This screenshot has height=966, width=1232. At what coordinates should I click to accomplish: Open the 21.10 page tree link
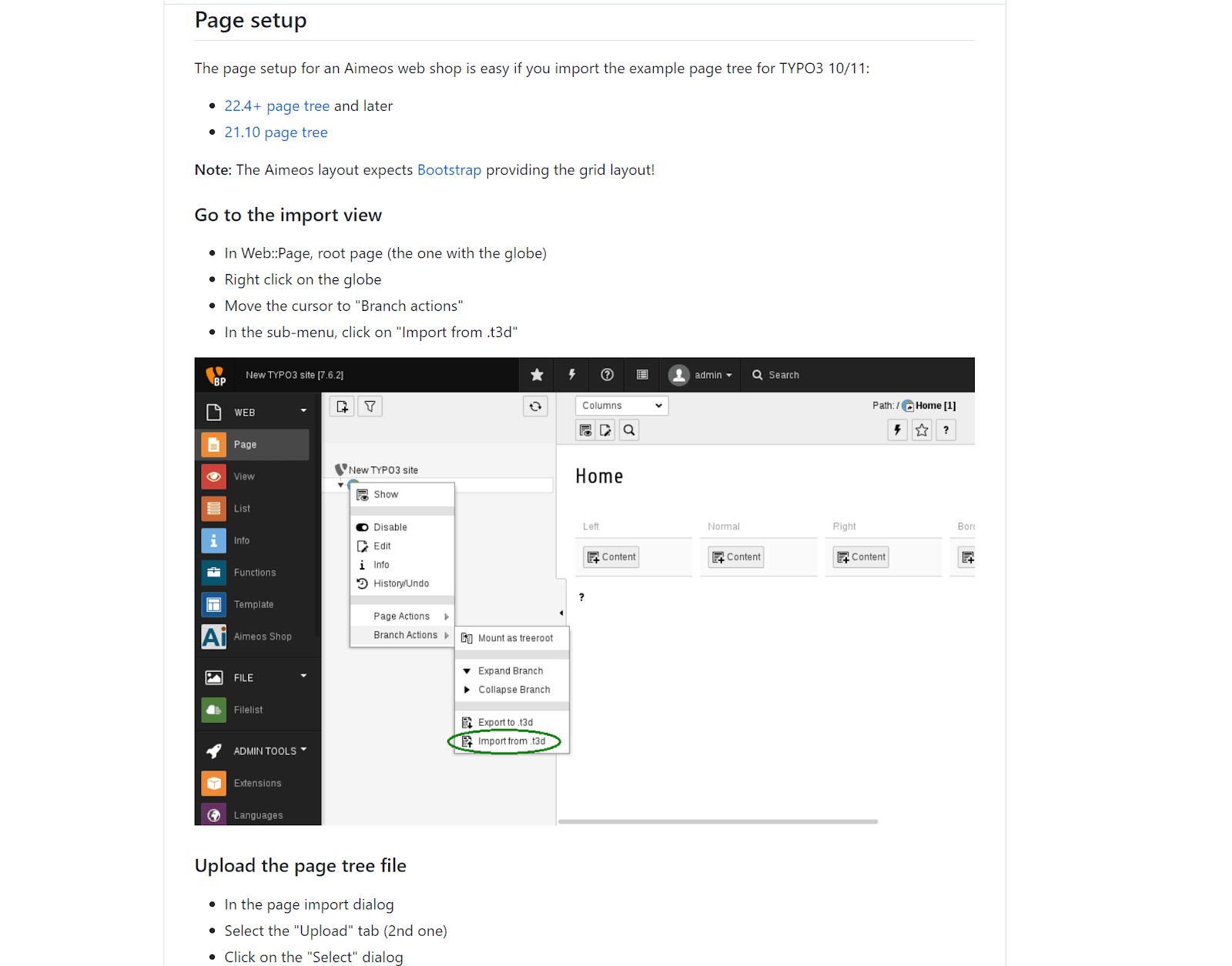coord(276,132)
